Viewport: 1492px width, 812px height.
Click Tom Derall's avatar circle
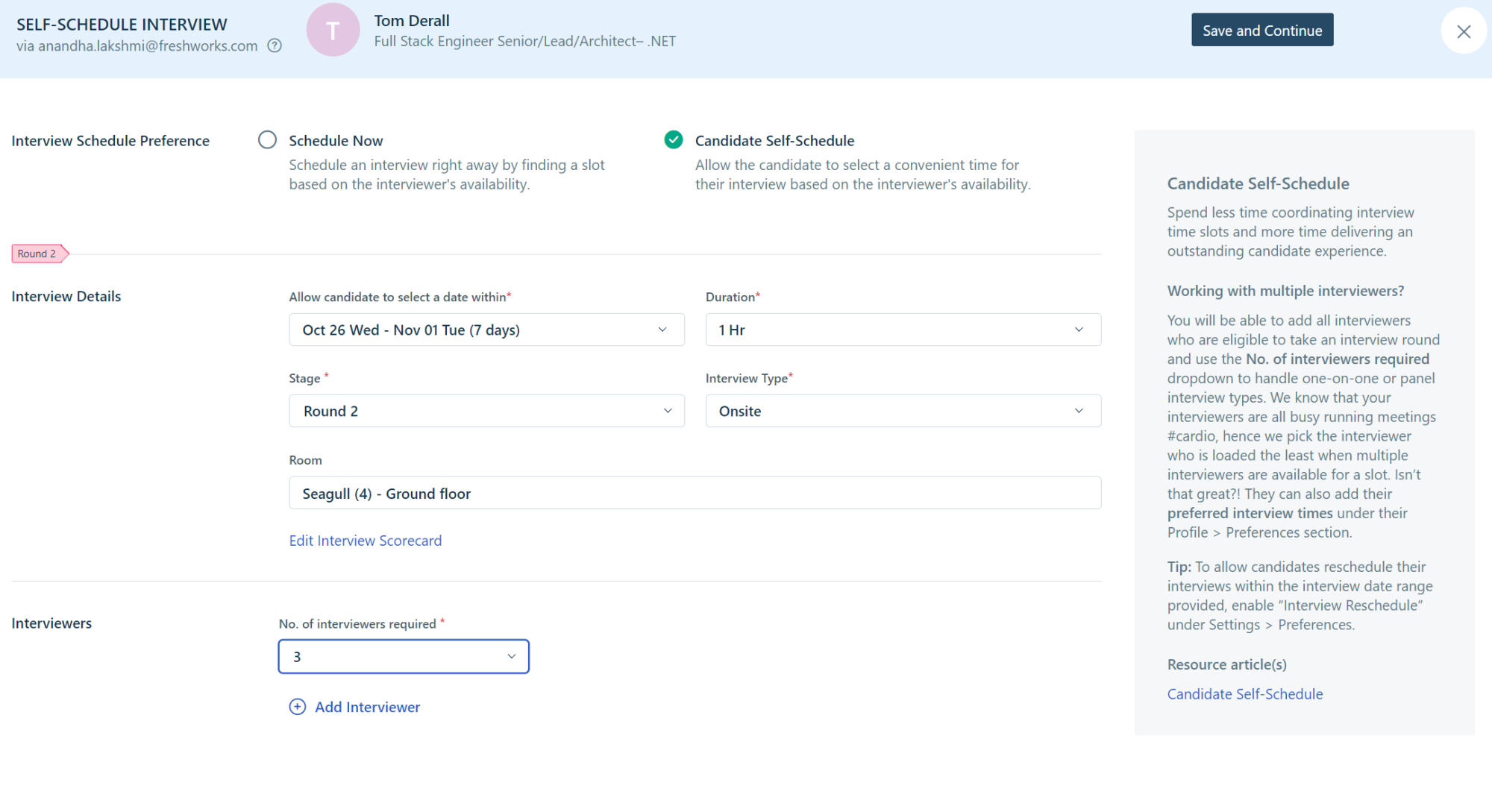coord(333,31)
